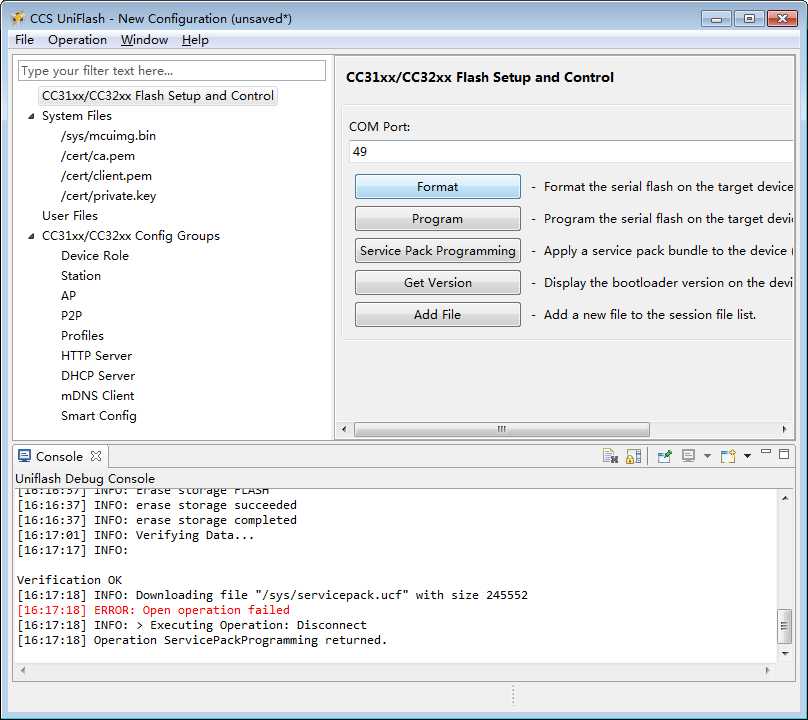Select CC31xx/CC32xx Flash Setup and Control tree item
Image resolution: width=808 pixels, height=720 pixels.
(x=158, y=96)
